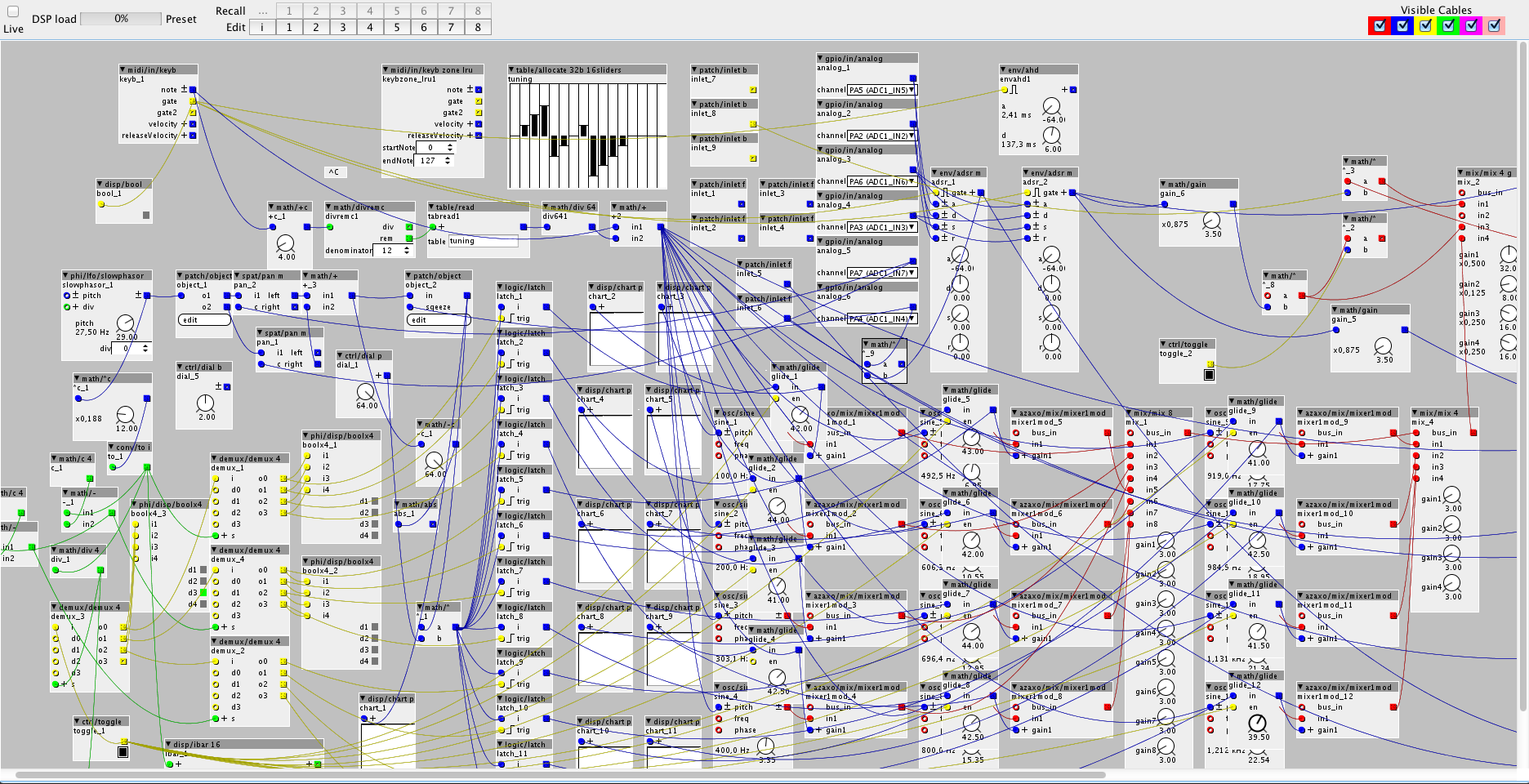Screen dimensions: 1529x784
Task: Click the tabread1 table name field
Action: pyautogui.click(x=483, y=241)
